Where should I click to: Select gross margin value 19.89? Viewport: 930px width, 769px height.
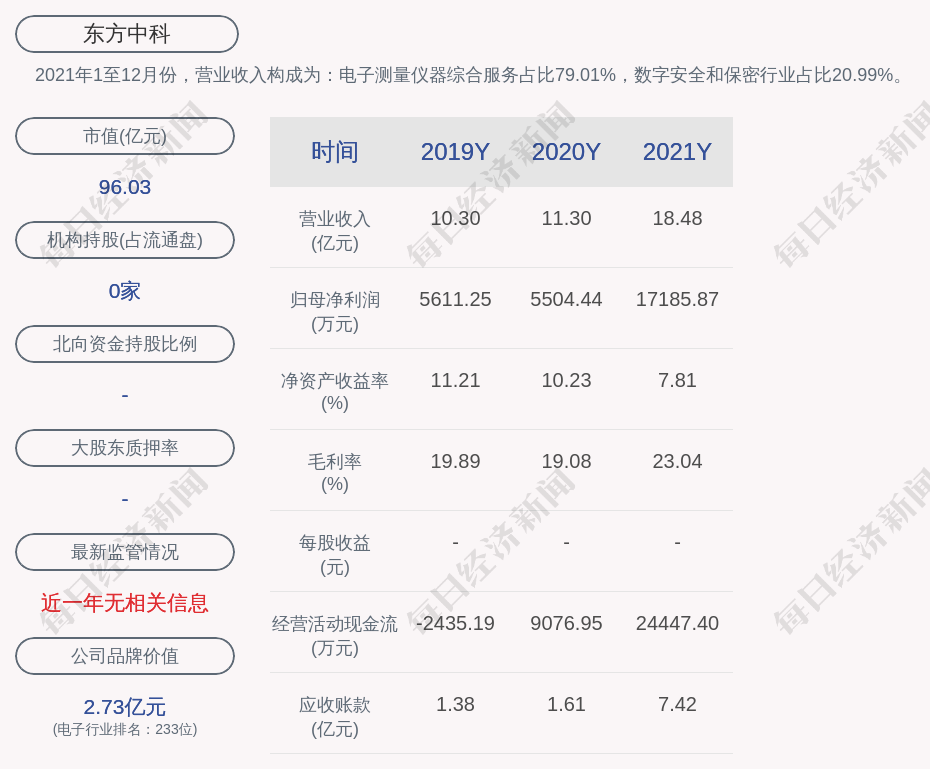pos(455,461)
